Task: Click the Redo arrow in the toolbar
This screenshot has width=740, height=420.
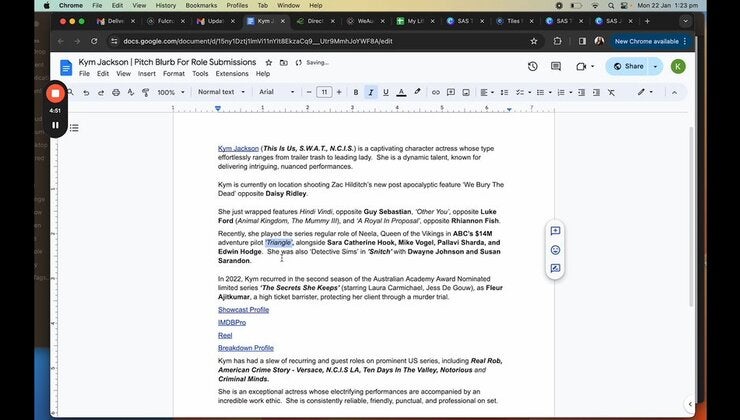Action: click(101, 92)
